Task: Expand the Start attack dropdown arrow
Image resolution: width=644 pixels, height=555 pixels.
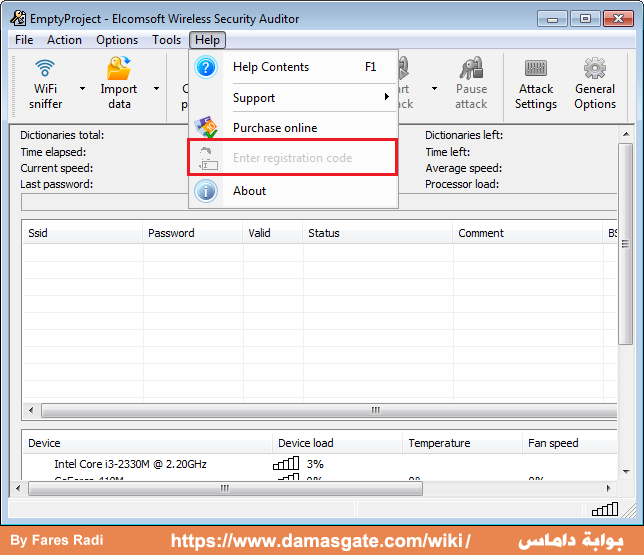Action: [x=434, y=88]
